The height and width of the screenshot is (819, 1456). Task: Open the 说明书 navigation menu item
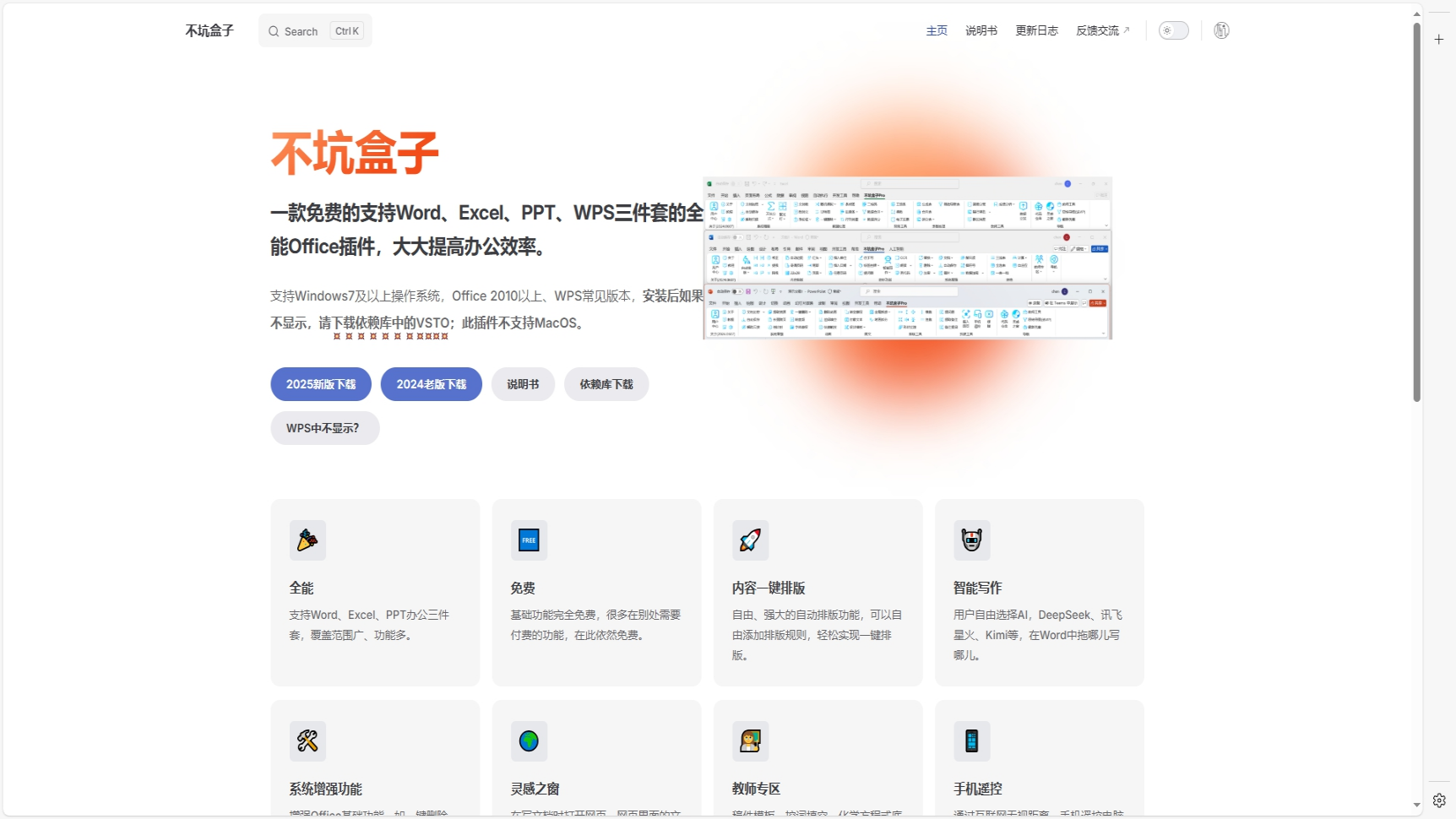[x=981, y=30]
